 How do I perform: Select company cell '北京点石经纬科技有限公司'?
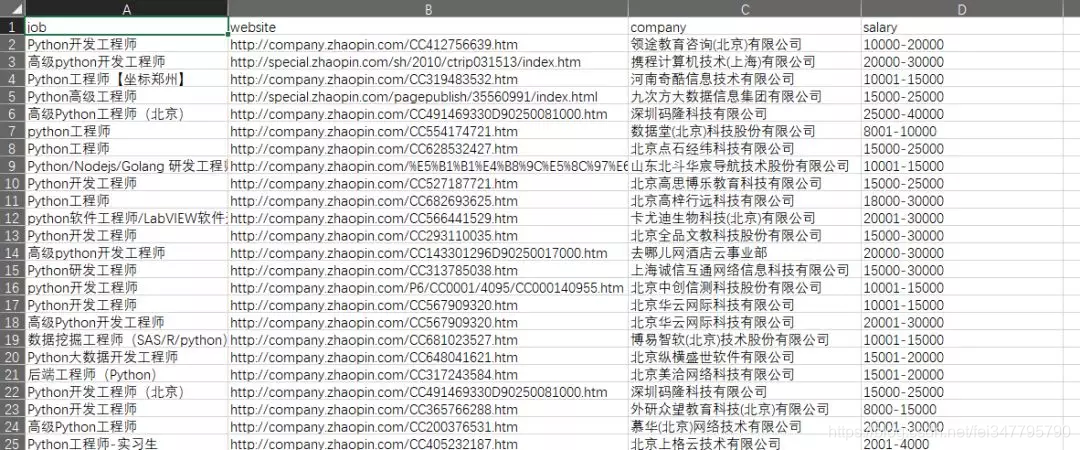click(745, 149)
